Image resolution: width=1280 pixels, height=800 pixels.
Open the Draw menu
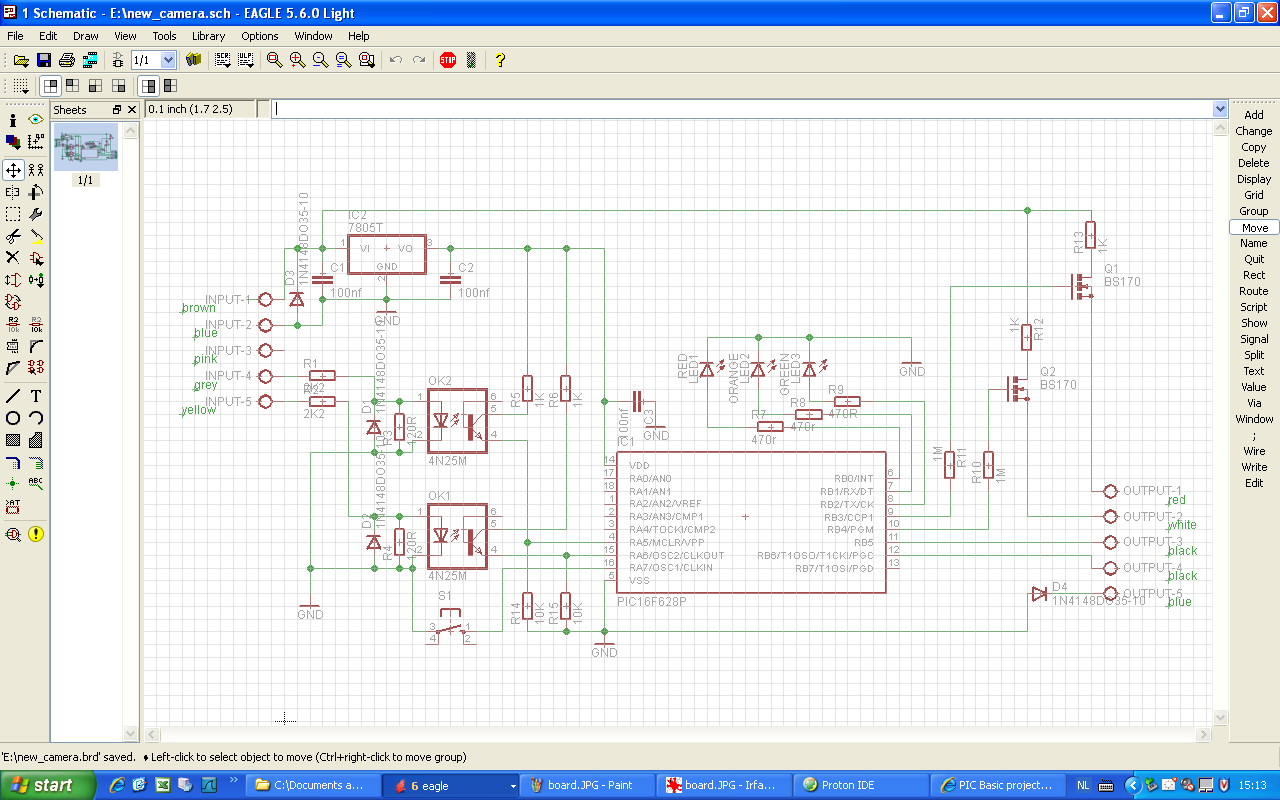(86, 36)
